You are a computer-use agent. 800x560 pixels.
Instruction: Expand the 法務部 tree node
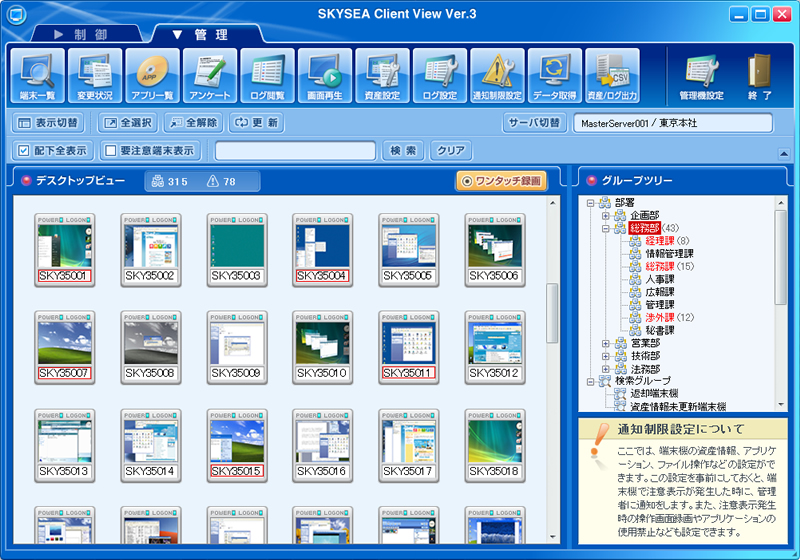[606, 369]
